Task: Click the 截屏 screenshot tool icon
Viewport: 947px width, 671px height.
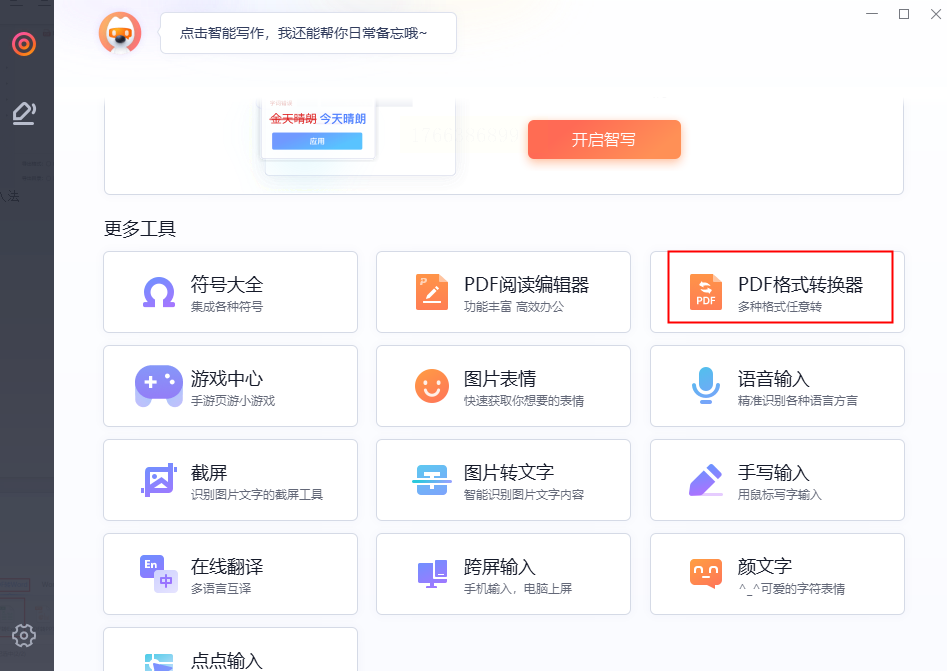Action: coord(159,480)
